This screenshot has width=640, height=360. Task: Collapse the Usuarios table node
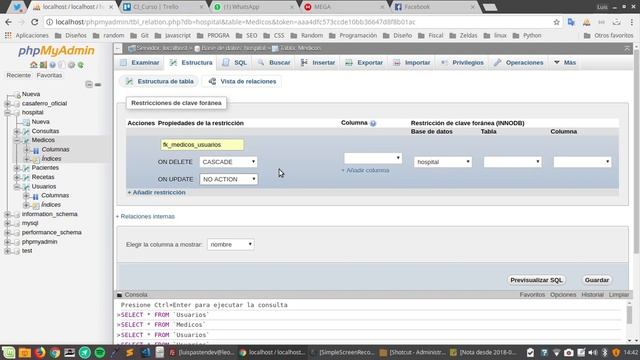click(x=17, y=187)
